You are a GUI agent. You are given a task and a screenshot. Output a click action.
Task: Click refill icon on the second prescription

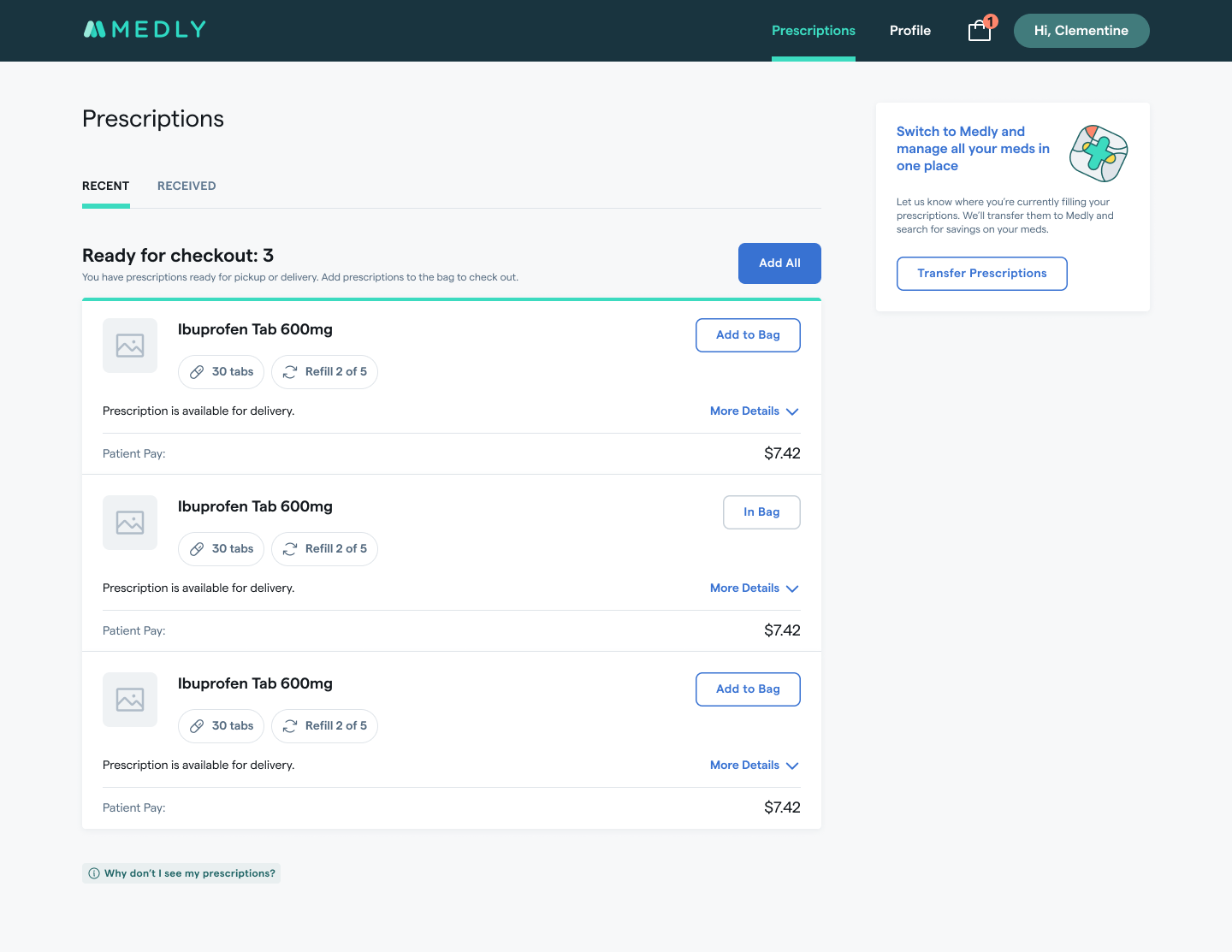[x=290, y=549]
